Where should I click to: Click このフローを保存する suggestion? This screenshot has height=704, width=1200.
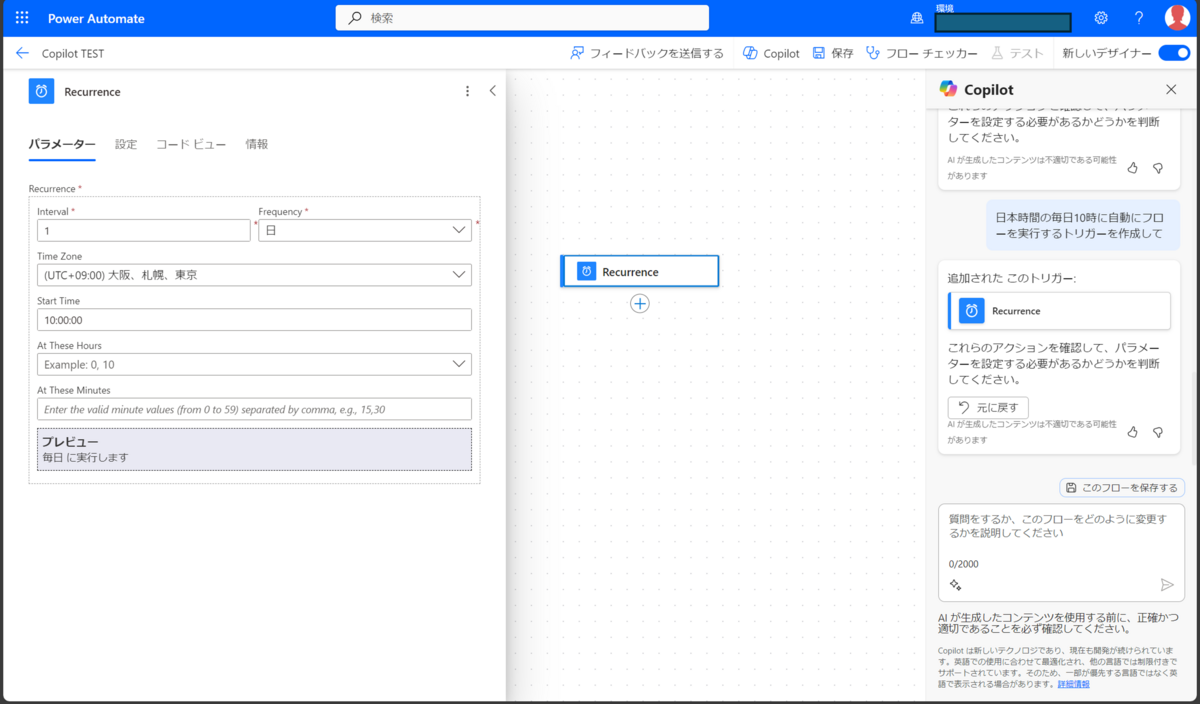[1122, 487]
